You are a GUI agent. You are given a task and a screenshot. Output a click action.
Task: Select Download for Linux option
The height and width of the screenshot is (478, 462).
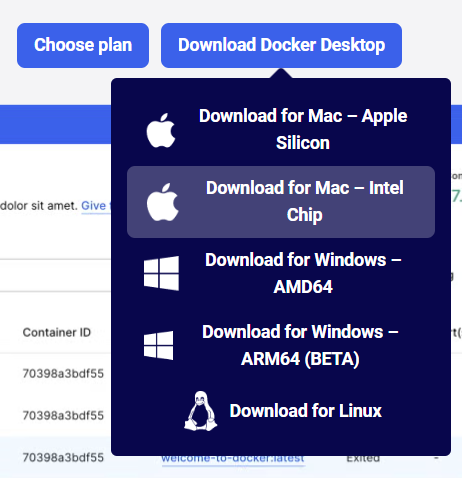point(281,411)
